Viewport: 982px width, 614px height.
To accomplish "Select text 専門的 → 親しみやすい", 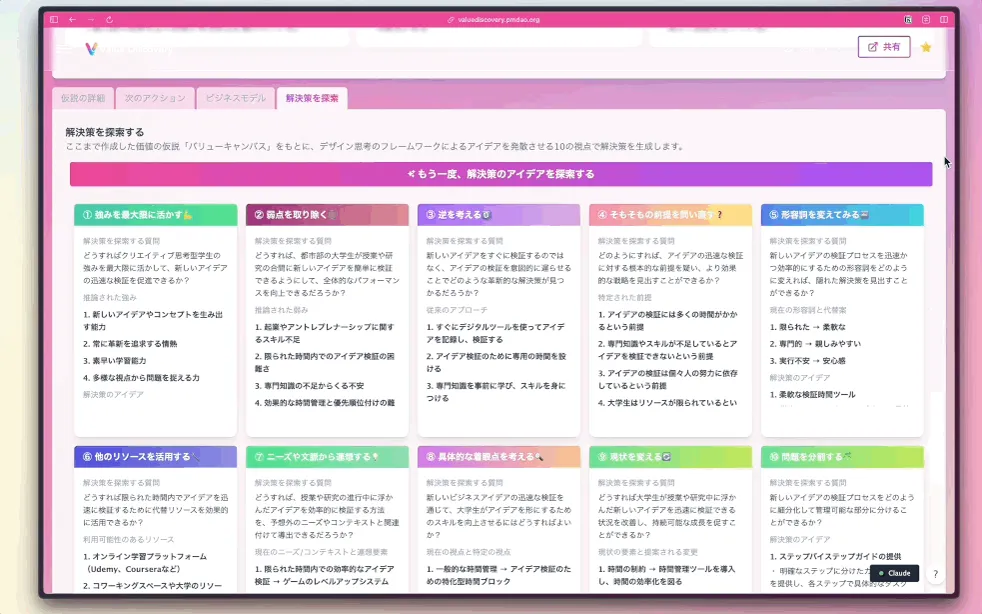I will pos(820,344).
